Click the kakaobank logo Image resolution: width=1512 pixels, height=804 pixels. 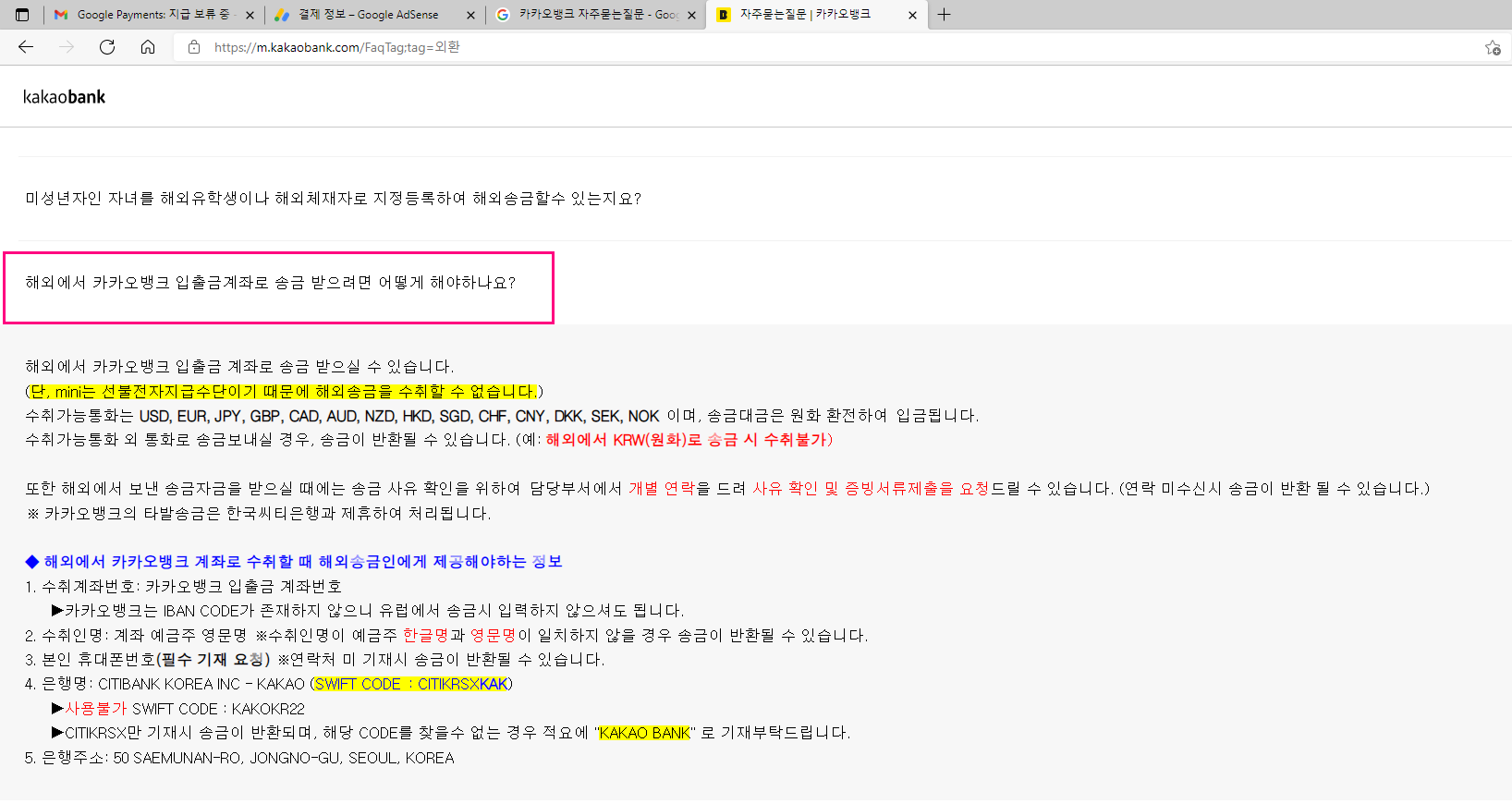point(64,97)
